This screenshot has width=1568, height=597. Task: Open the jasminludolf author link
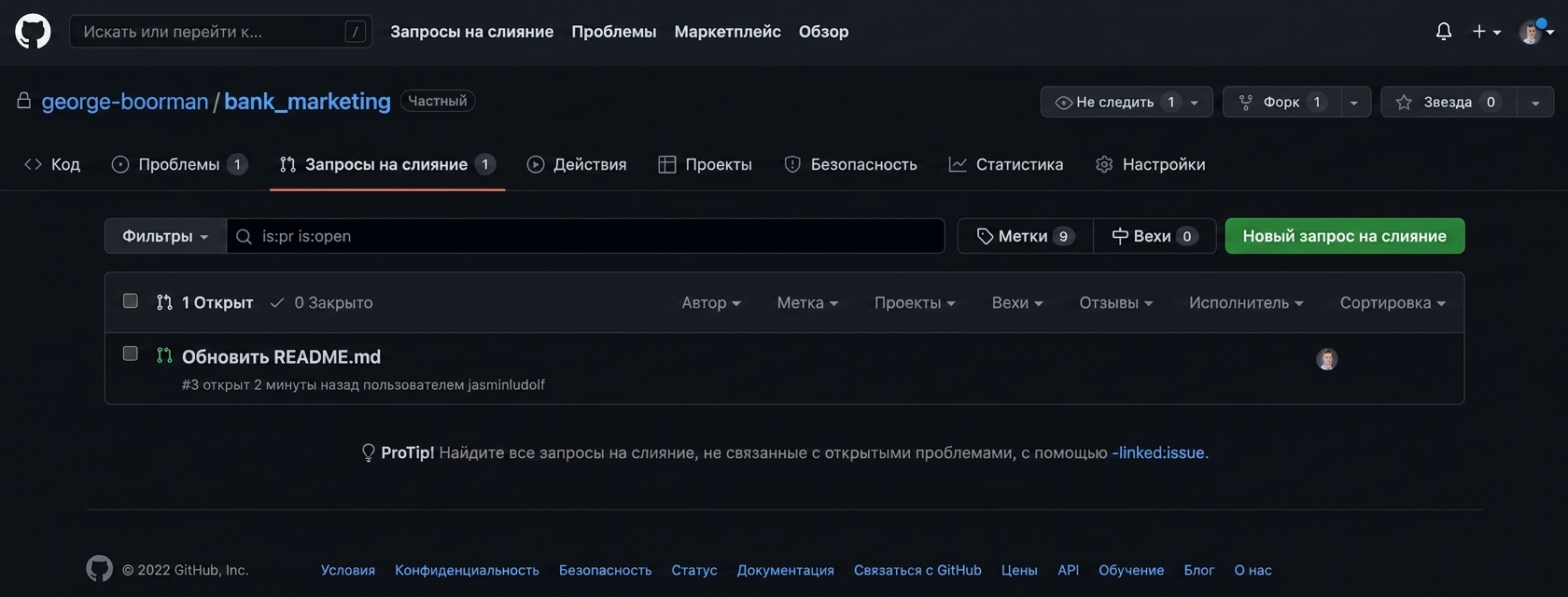click(x=507, y=384)
